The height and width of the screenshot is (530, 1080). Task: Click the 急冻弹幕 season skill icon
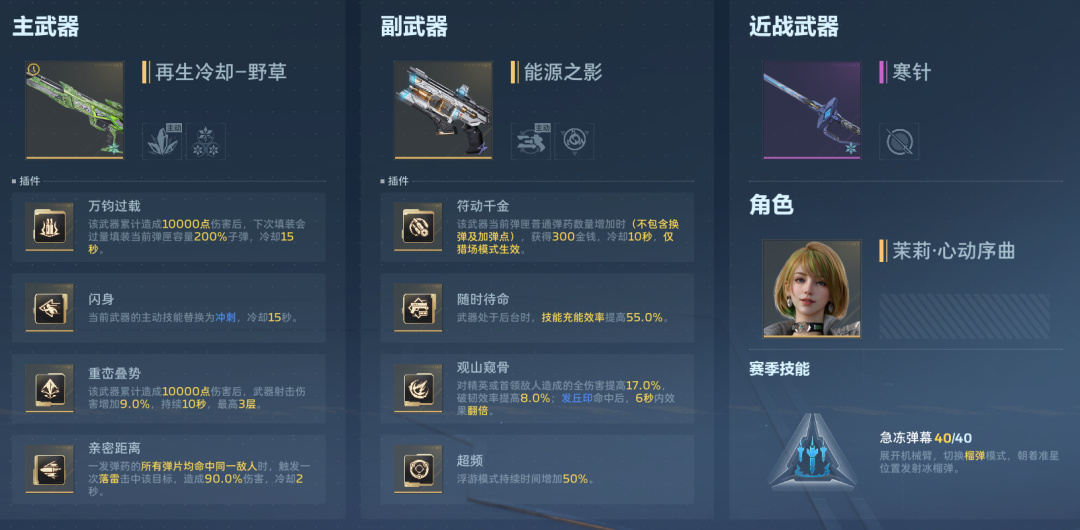(x=813, y=452)
